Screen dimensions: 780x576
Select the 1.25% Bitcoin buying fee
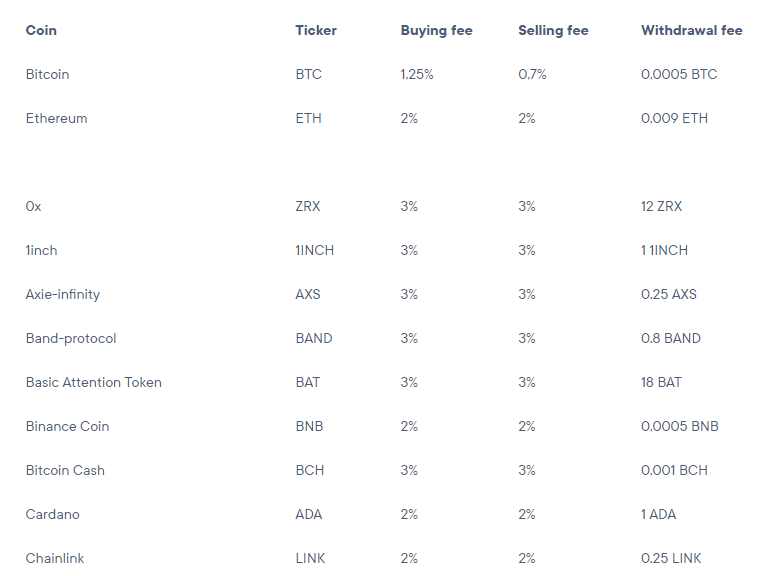click(417, 74)
